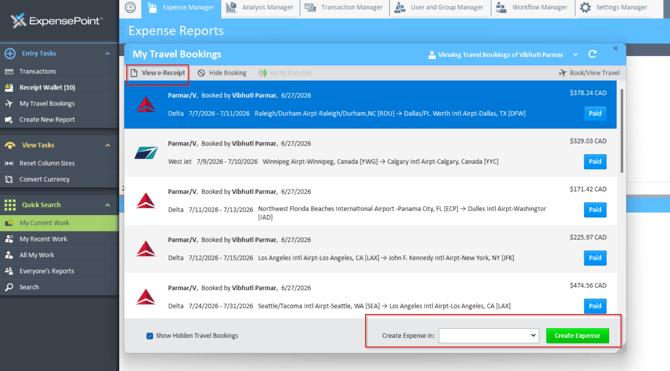Collapse the View Tasks section
Screen dimensions: 670x371
(x=108, y=145)
